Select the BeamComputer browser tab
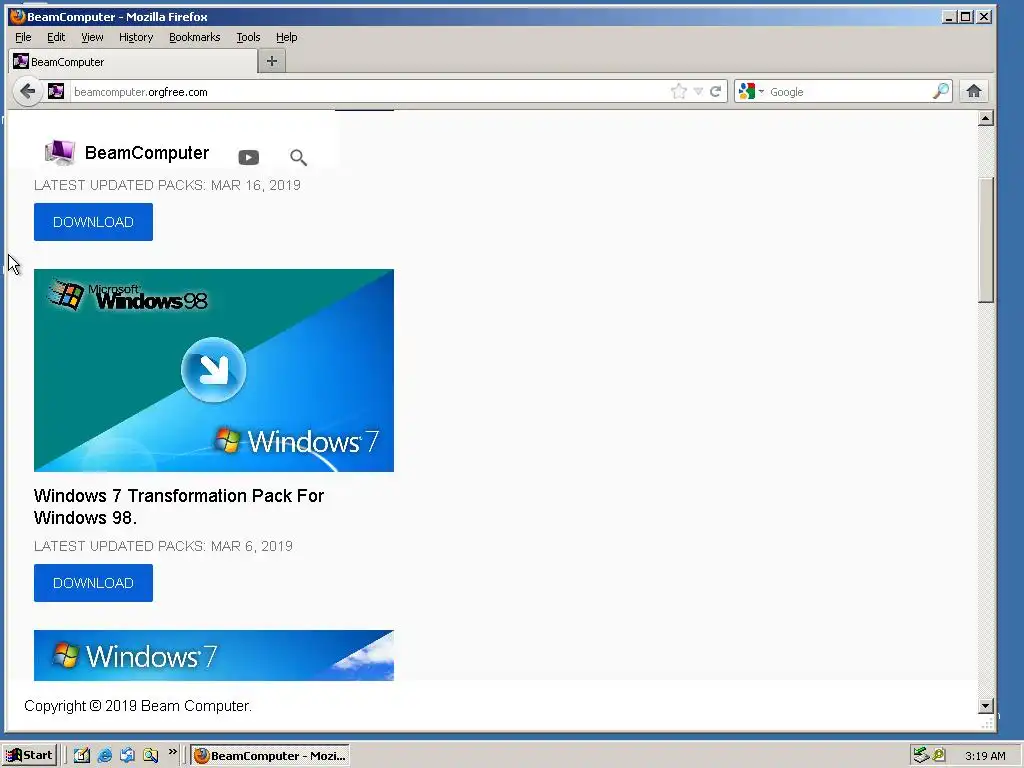 (x=133, y=61)
